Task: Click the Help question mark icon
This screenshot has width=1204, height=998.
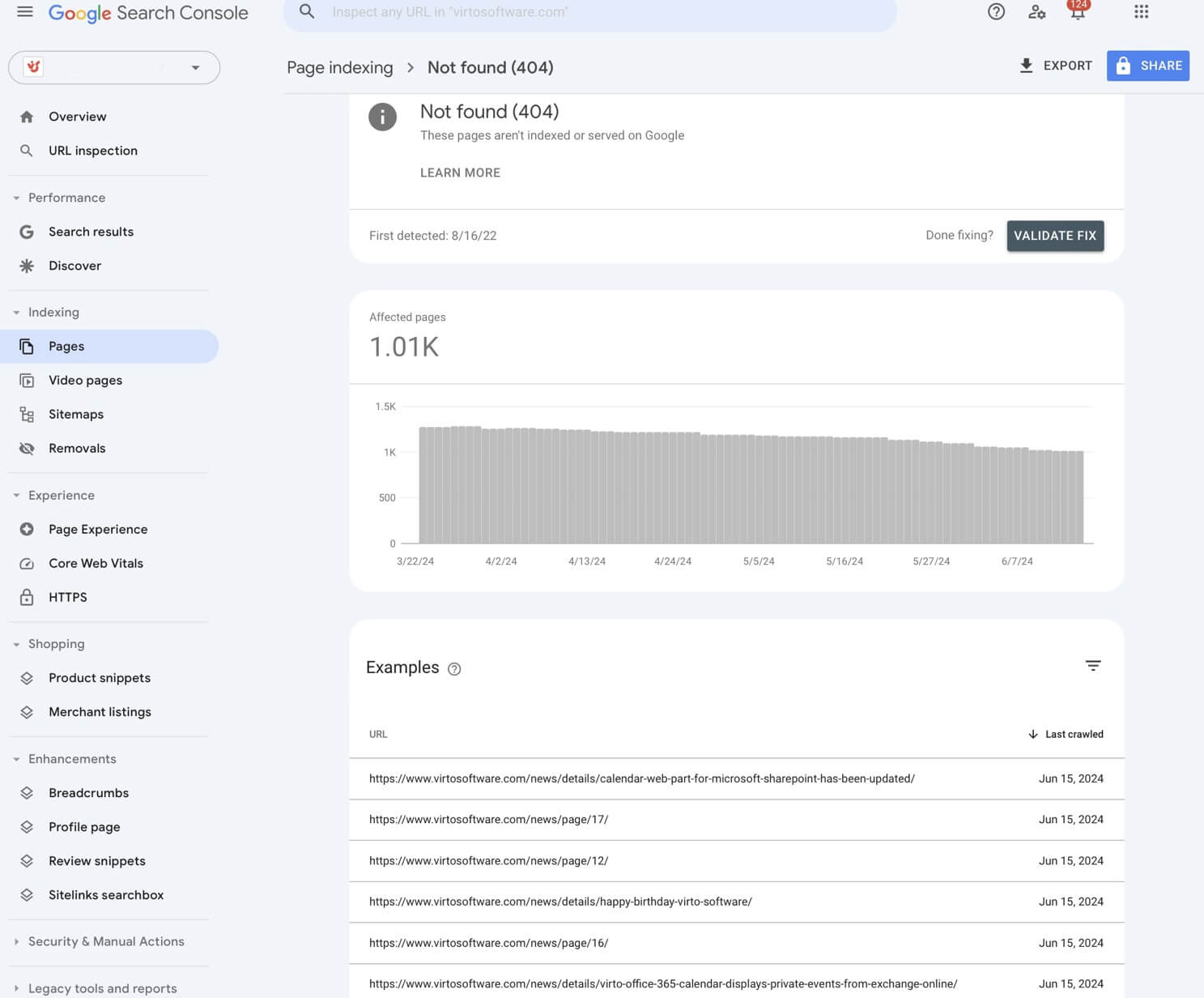Action: [x=996, y=12]
